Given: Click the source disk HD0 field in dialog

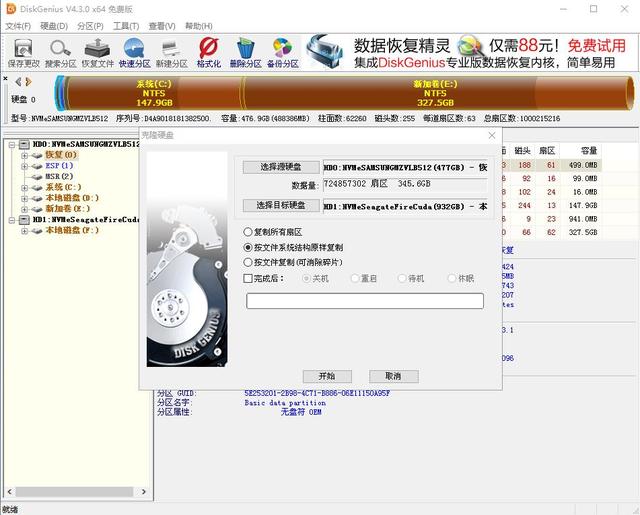Looking at the screenshot, I should [405, 167].
